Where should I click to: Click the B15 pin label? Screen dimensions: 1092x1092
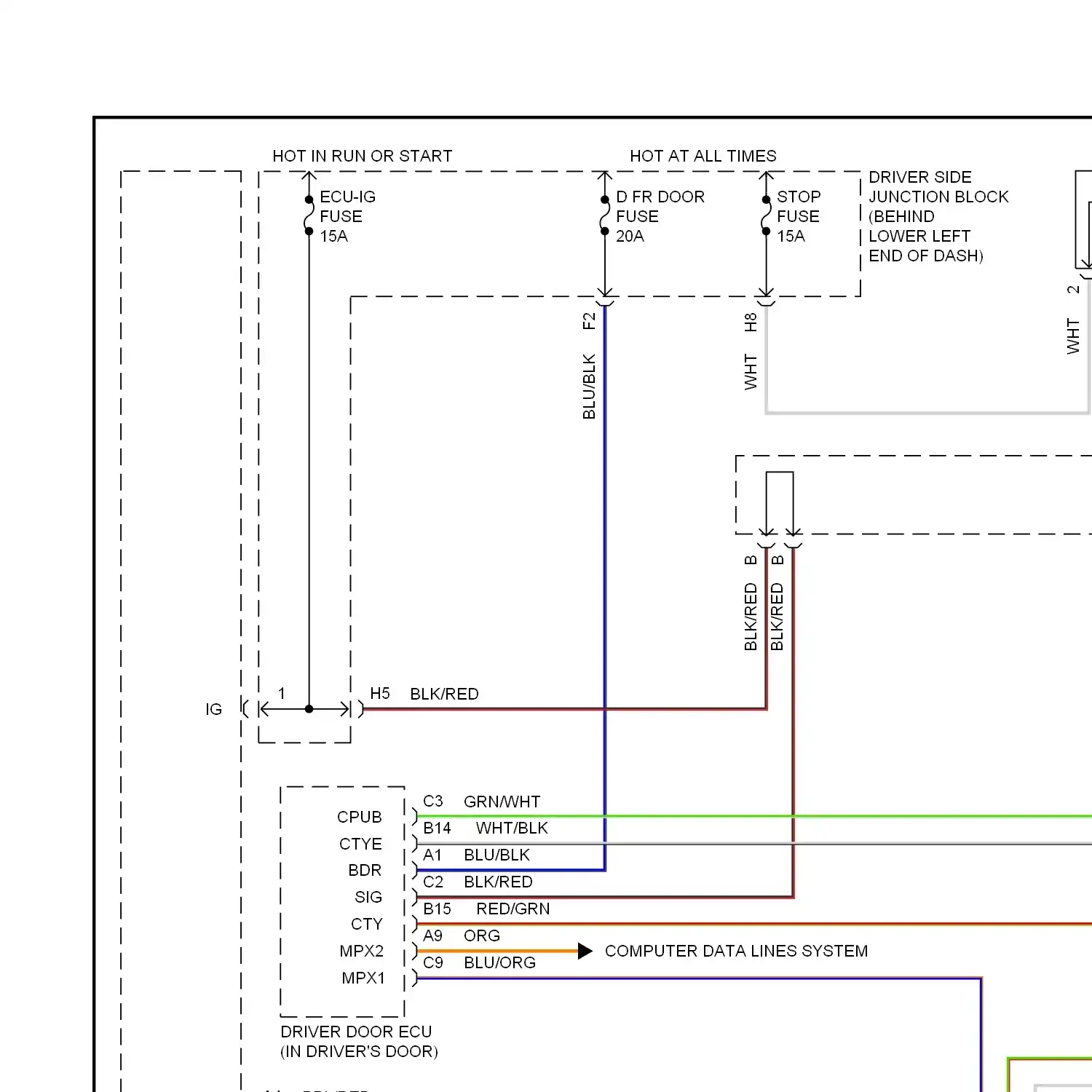(x=437, y=909)
